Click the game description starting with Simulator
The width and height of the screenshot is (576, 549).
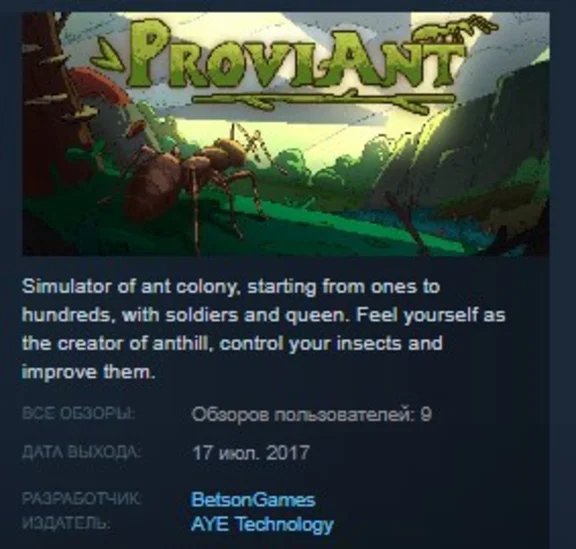click(264, 329)
